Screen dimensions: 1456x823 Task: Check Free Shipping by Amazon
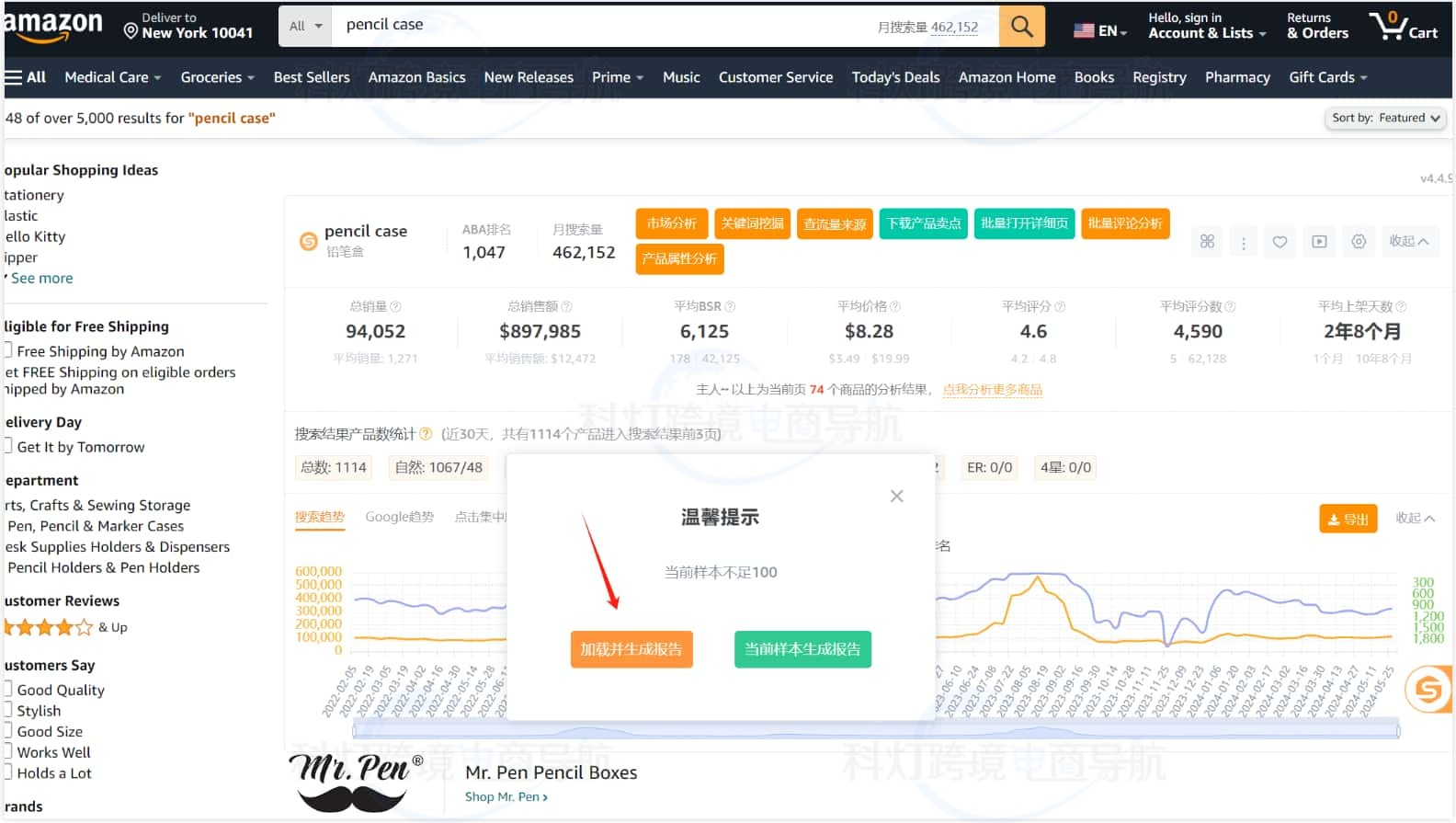[7, 350]
